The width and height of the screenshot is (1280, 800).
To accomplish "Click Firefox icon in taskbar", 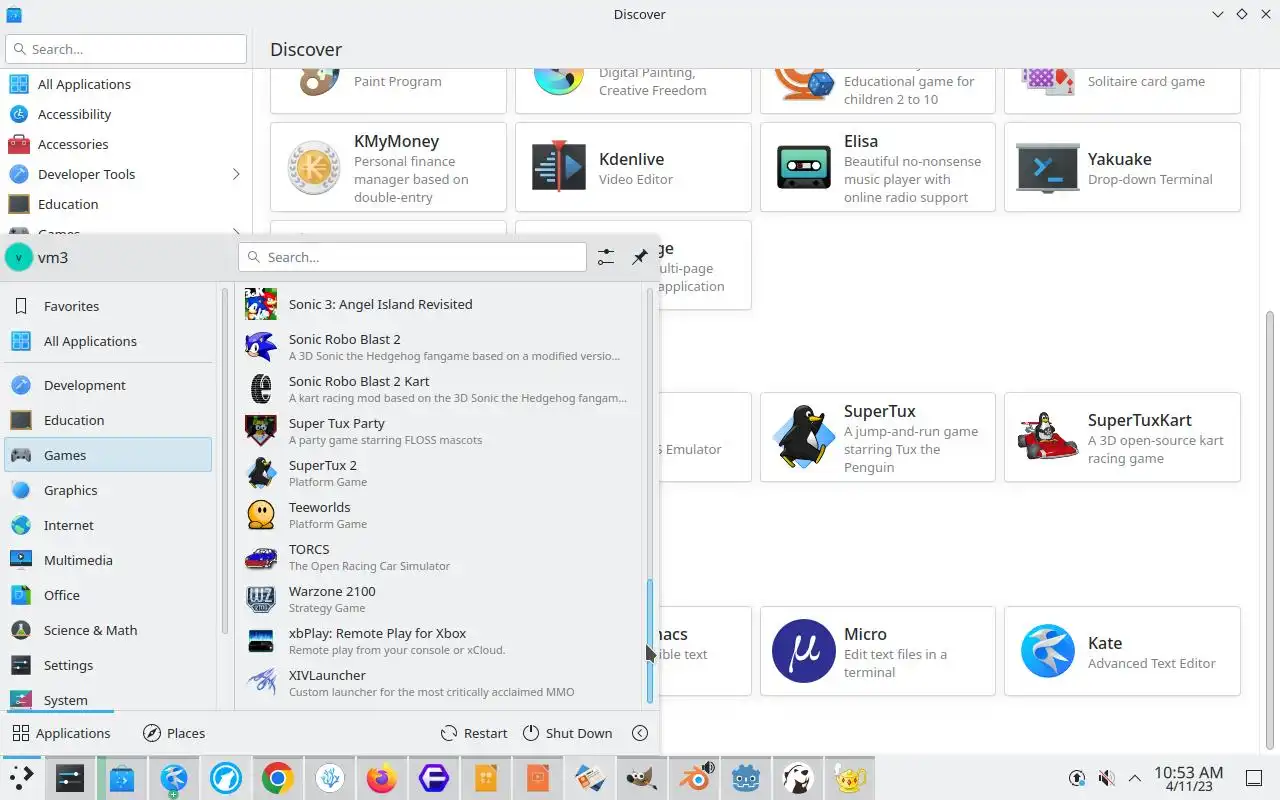I will [381, 778].
